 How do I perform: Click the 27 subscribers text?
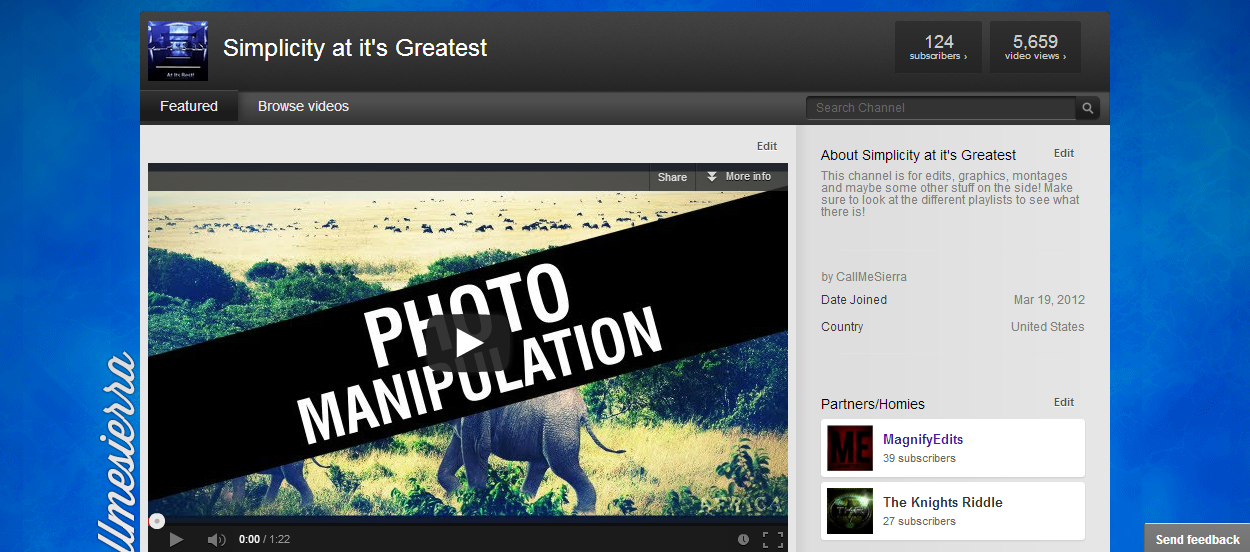pyautogui.click(x=919, y=521)
